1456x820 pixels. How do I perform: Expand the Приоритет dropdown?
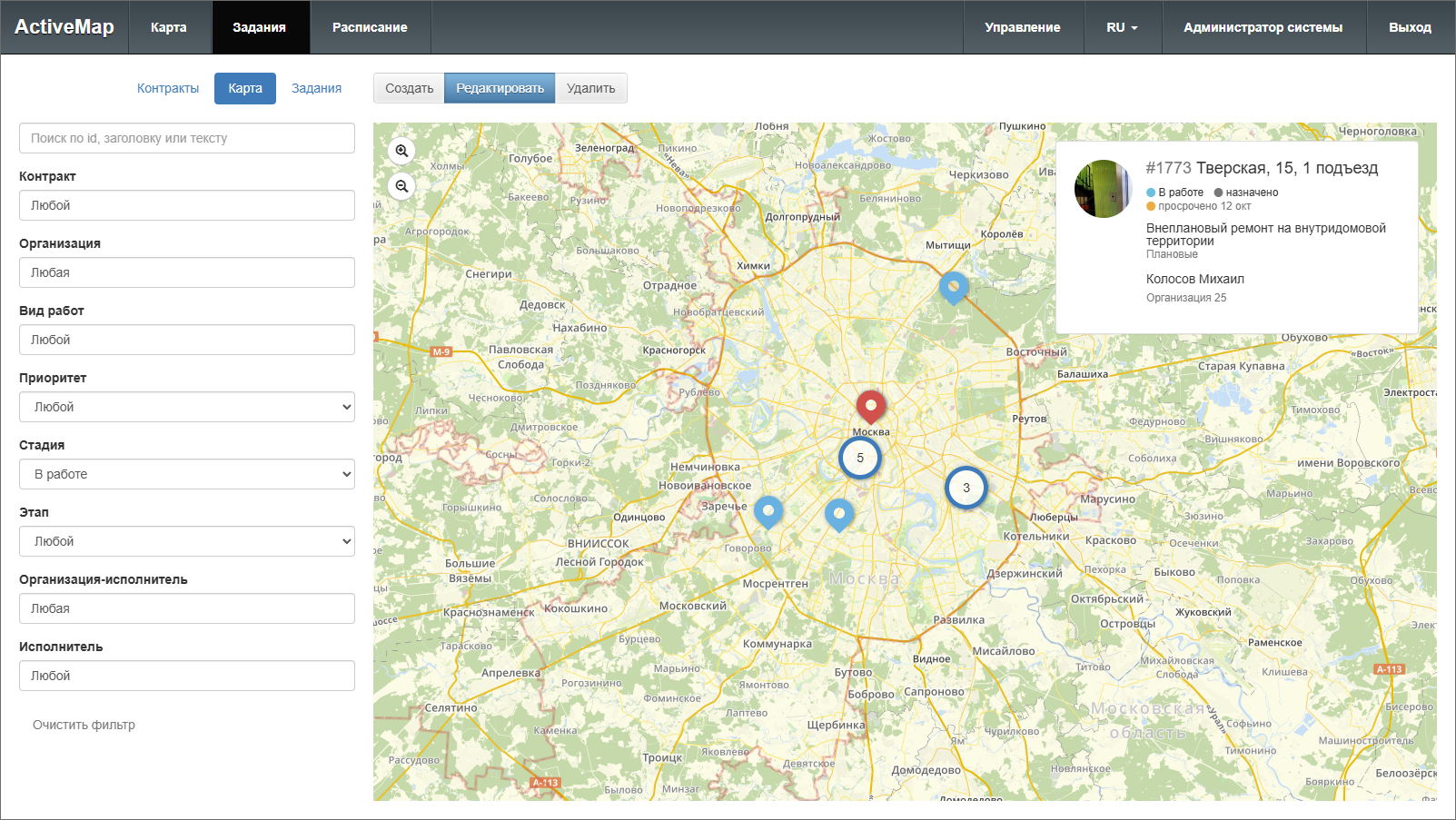[x=187, y=407]
